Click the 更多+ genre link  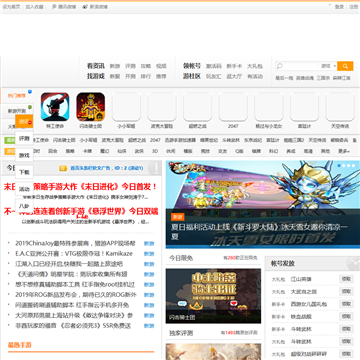[344, 151]
